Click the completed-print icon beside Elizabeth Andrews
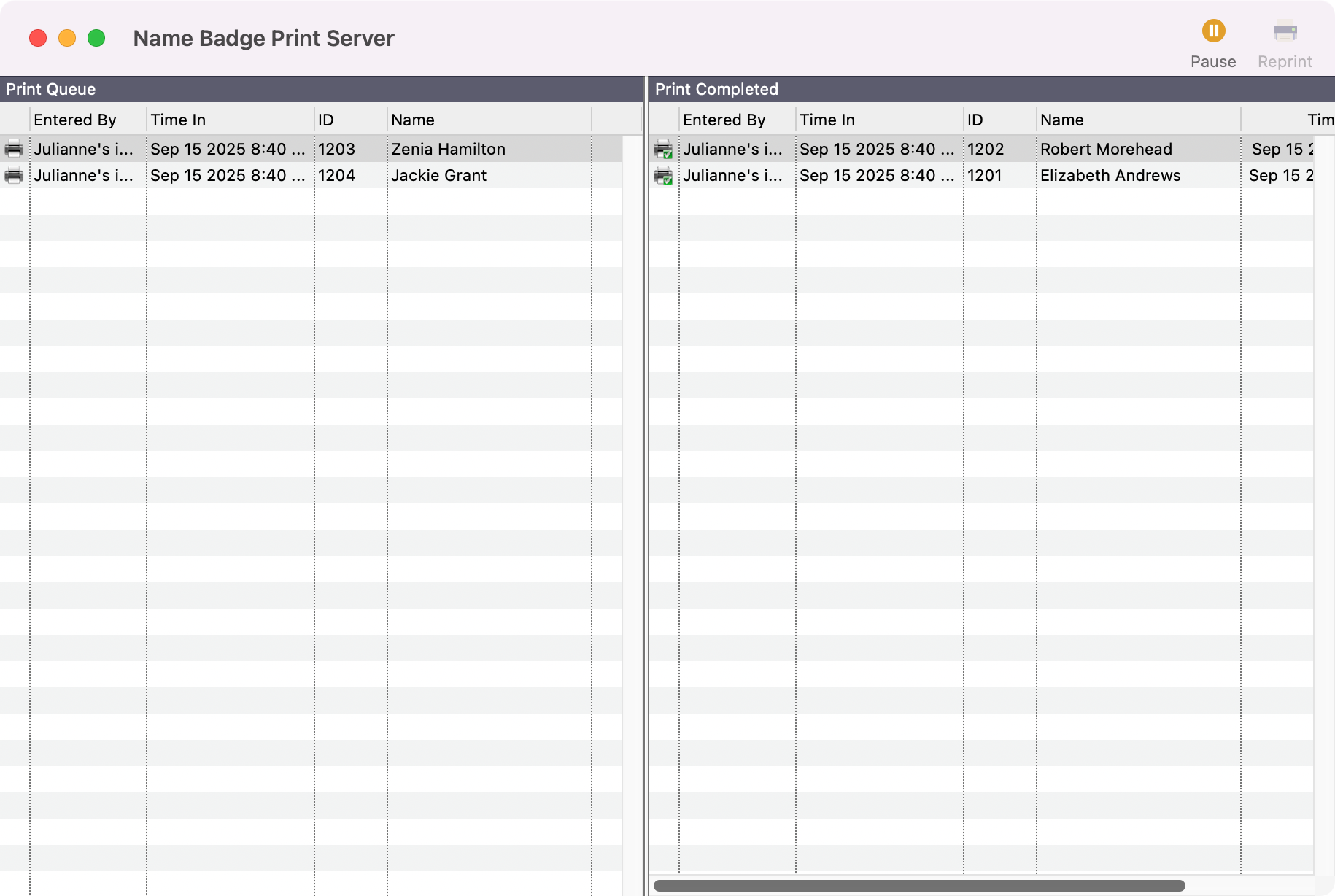Viewport: 1335px width, 896px height. click(663, 175)
